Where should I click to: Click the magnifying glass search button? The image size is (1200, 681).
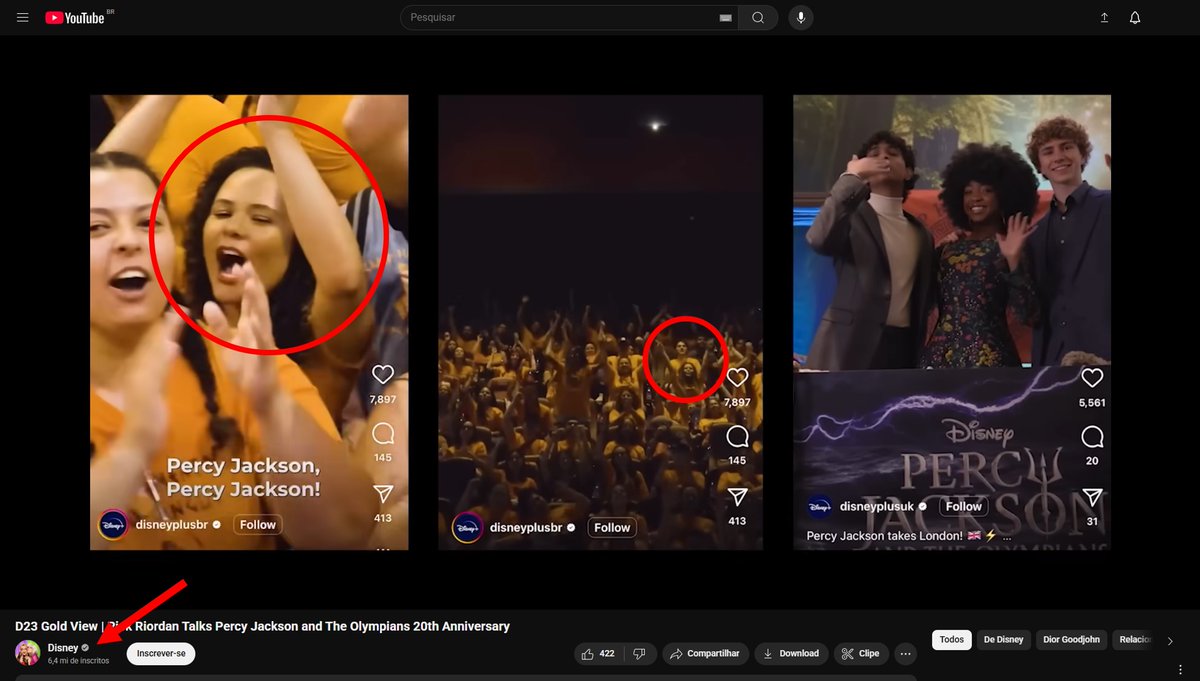click(758, 18)
